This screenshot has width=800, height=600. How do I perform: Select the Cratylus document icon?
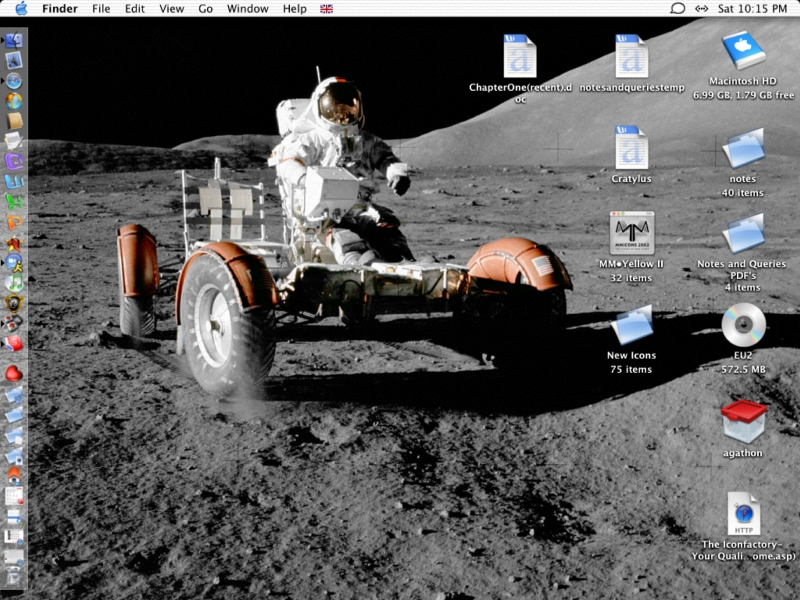(631, 148)
